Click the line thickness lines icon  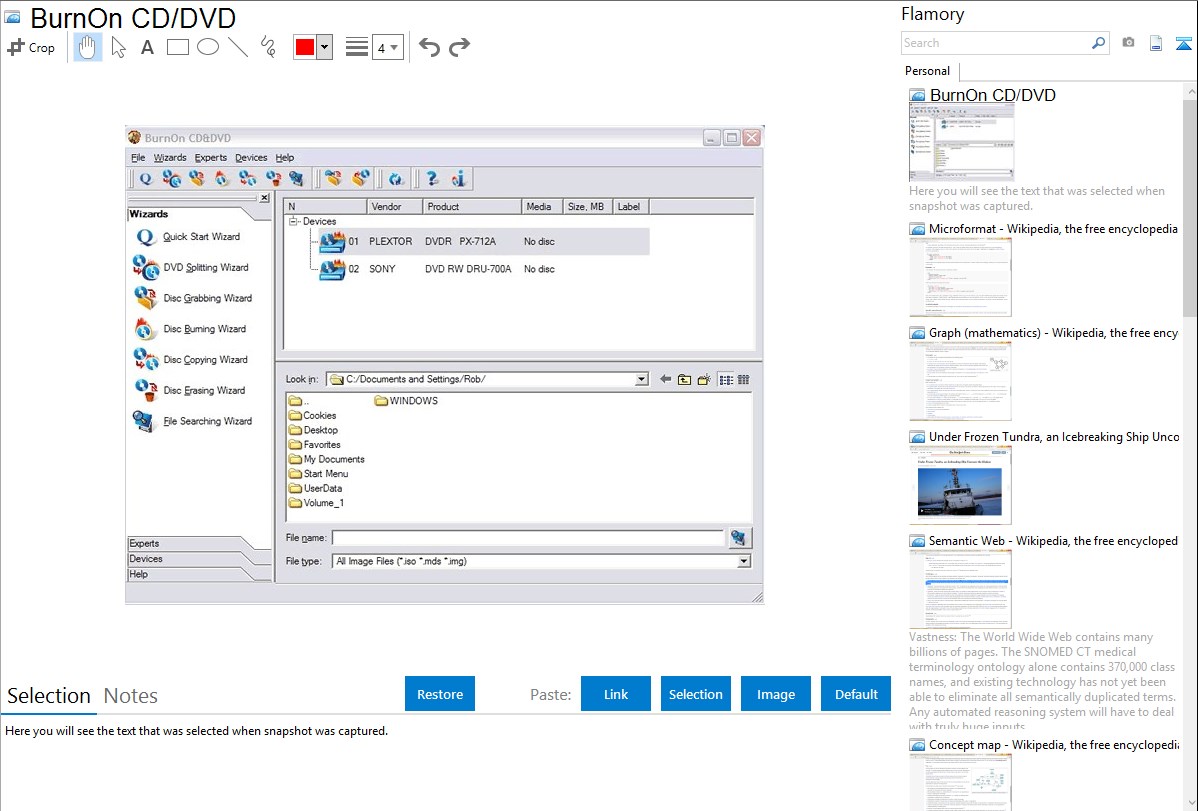(357, 47)
